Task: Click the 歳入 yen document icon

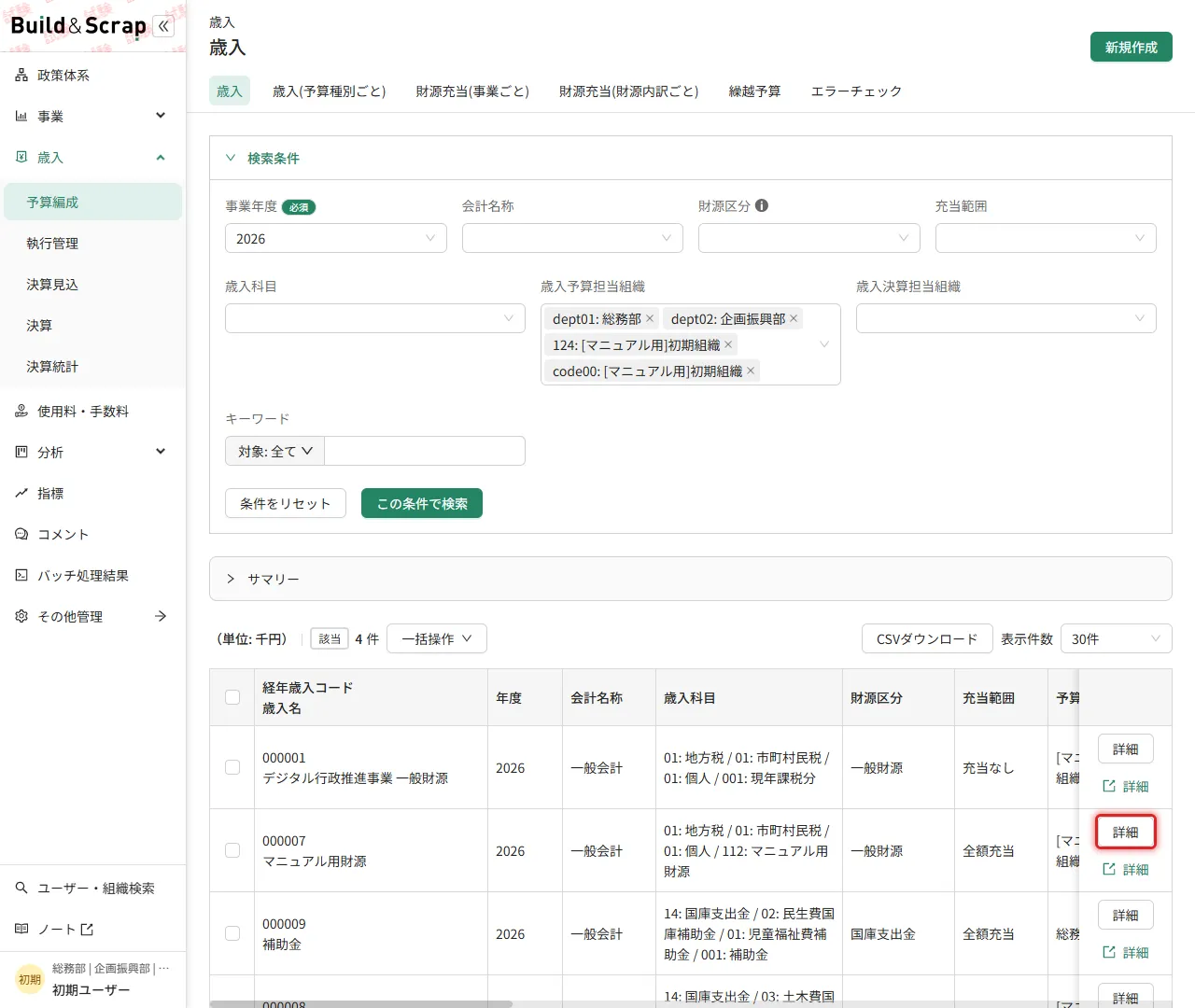Action: click(21, 158)
